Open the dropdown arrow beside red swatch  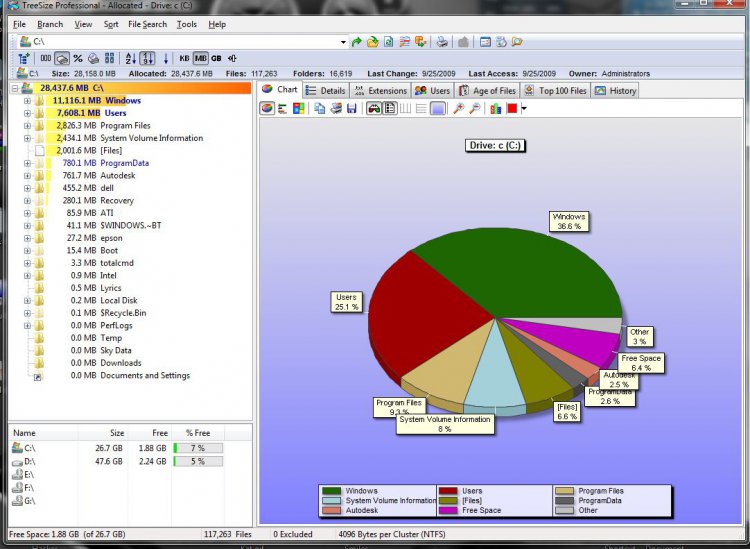pyautogui.click(x=524, y=109)
